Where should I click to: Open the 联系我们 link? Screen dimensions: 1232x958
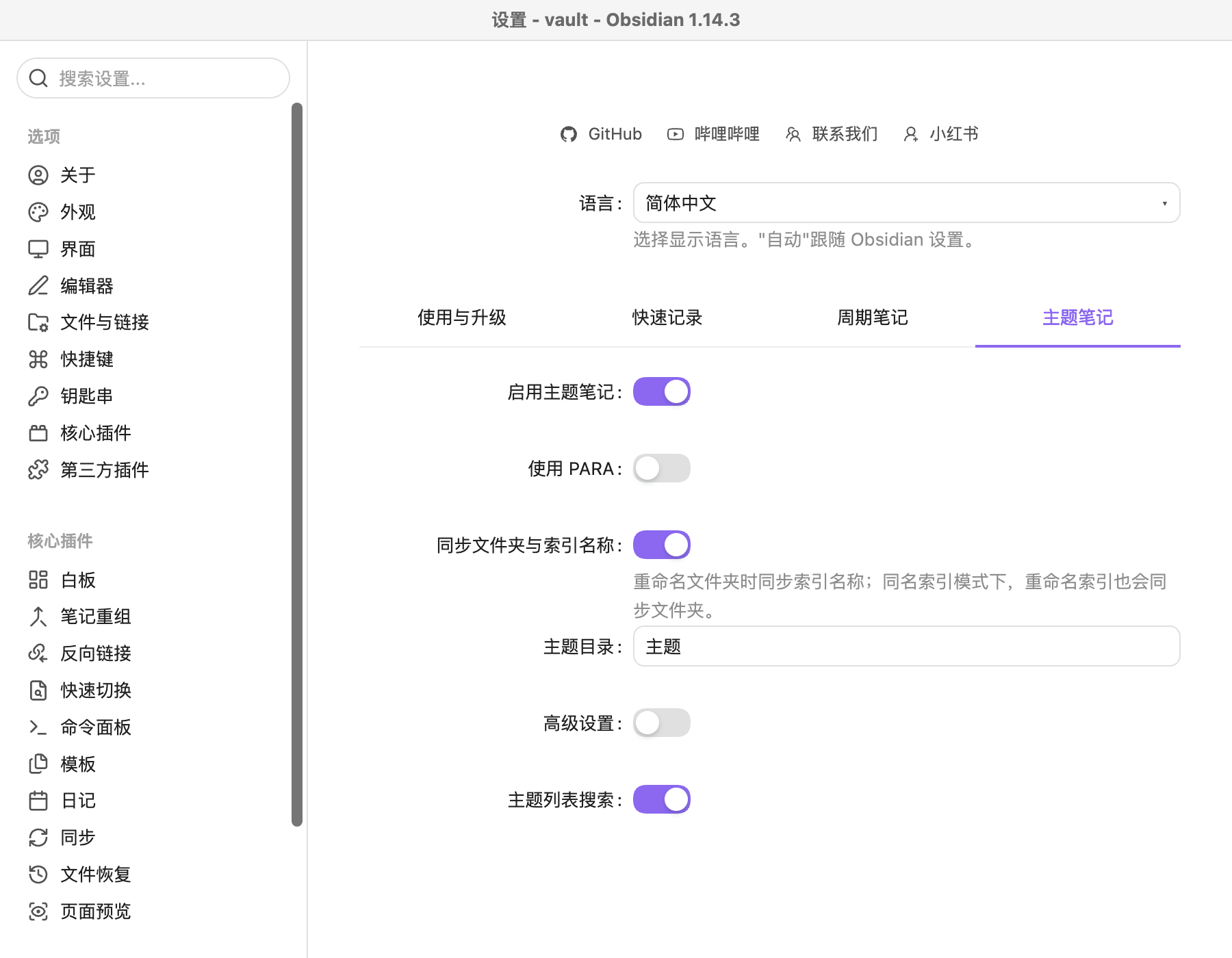pyautogui.click(x=832, y=134)
